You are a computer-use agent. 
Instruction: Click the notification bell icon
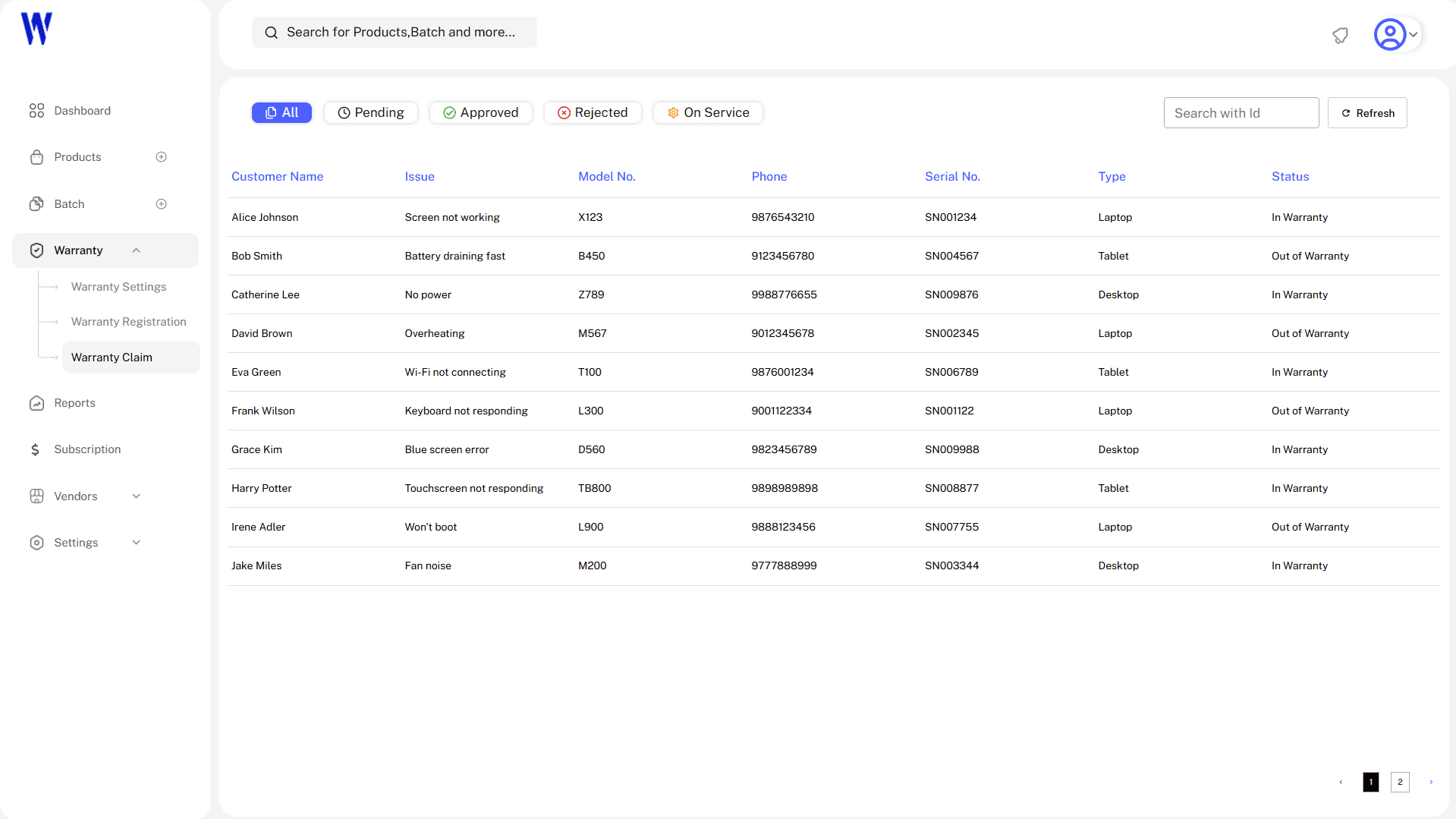click(1340, 35)
